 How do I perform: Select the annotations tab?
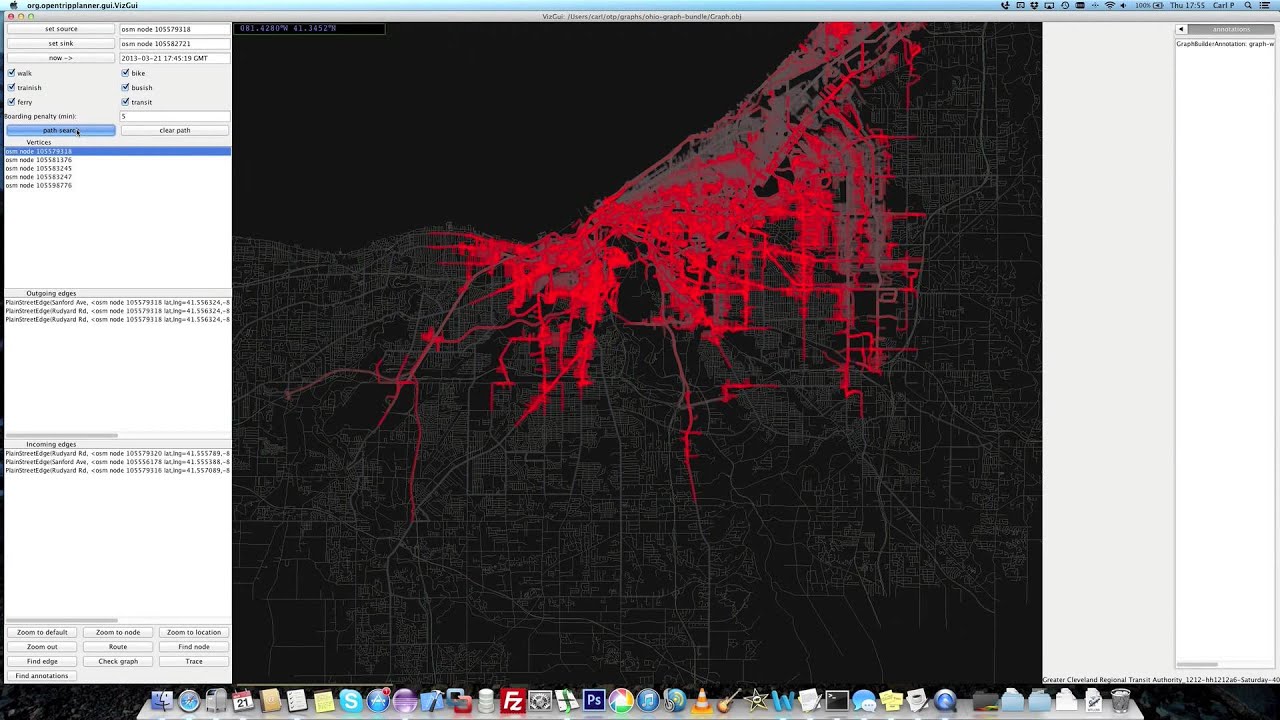(1231, 29)
